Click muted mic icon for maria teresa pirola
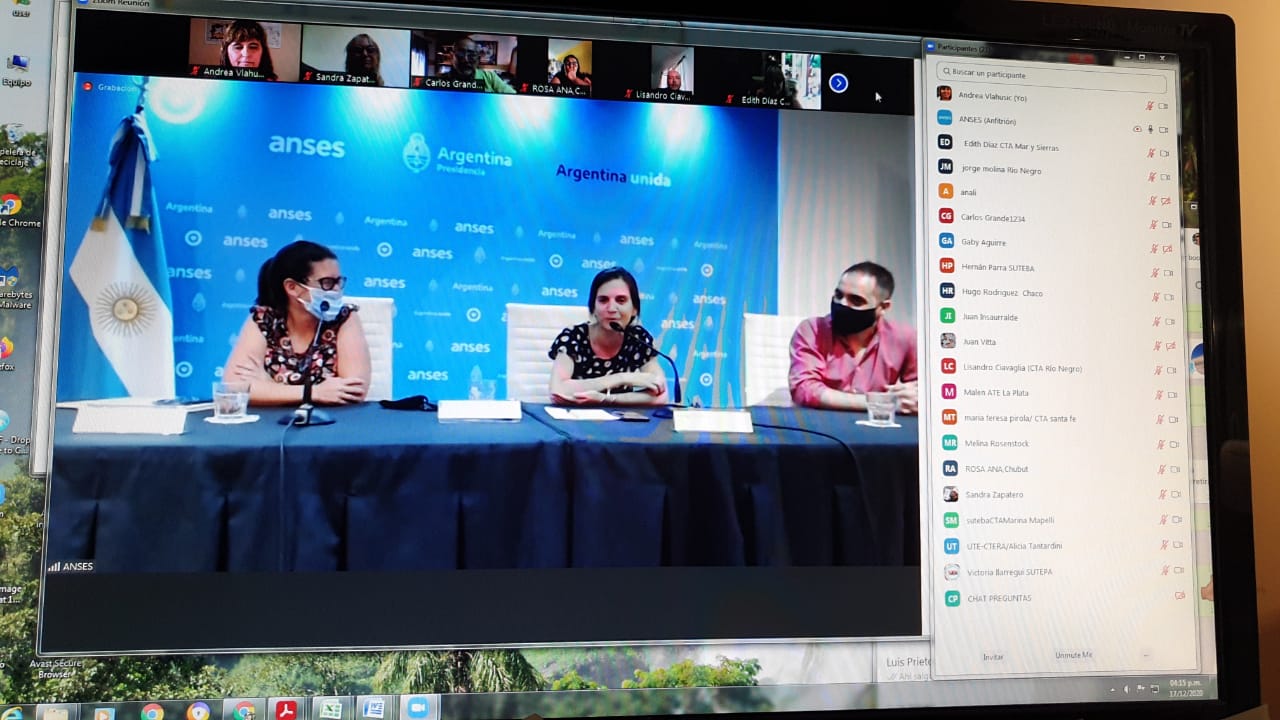Screen dimensions: 1280x720 [1160, 420]
